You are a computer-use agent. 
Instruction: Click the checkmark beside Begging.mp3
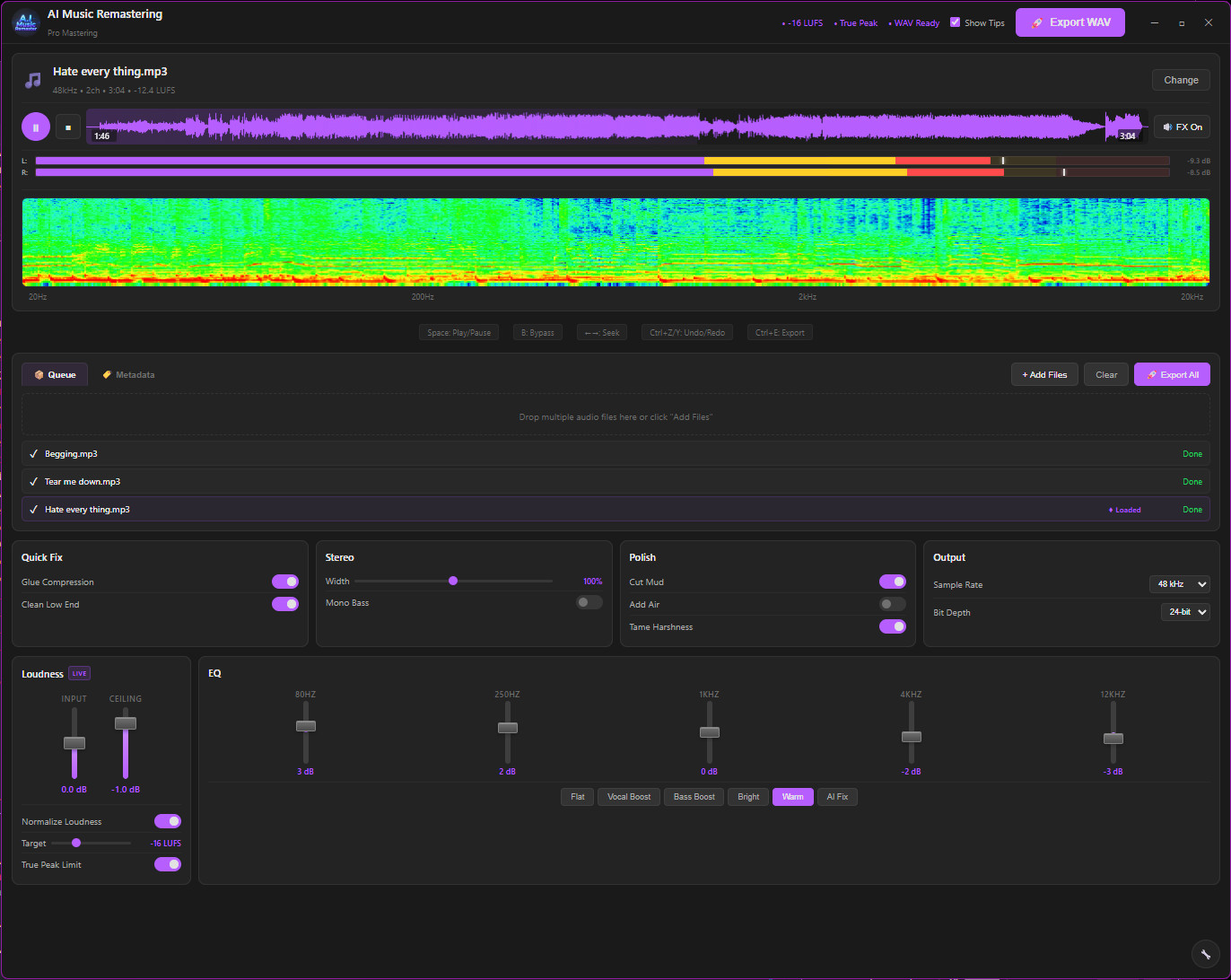[x=33, y=454]
